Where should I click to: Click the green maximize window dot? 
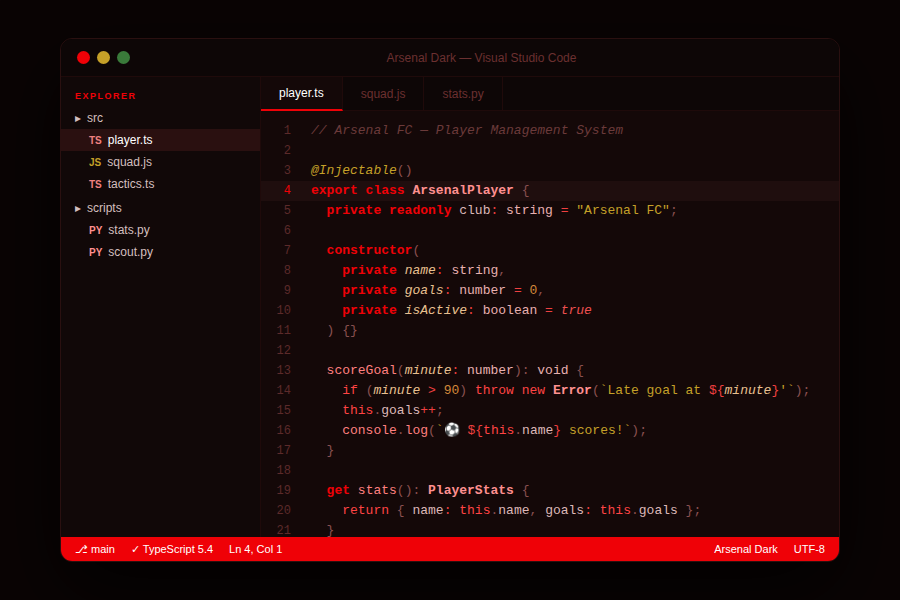tap(123, 57)
